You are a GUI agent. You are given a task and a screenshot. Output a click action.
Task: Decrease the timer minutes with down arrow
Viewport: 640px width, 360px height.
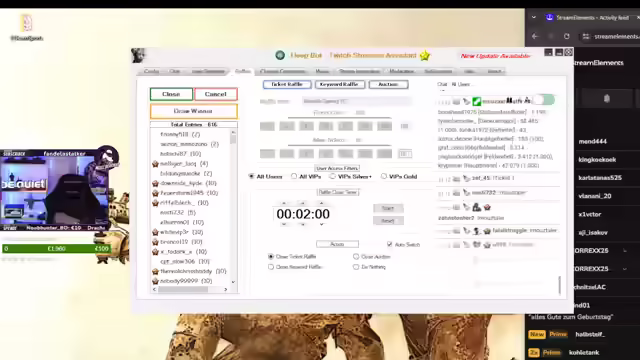(303, 224)
